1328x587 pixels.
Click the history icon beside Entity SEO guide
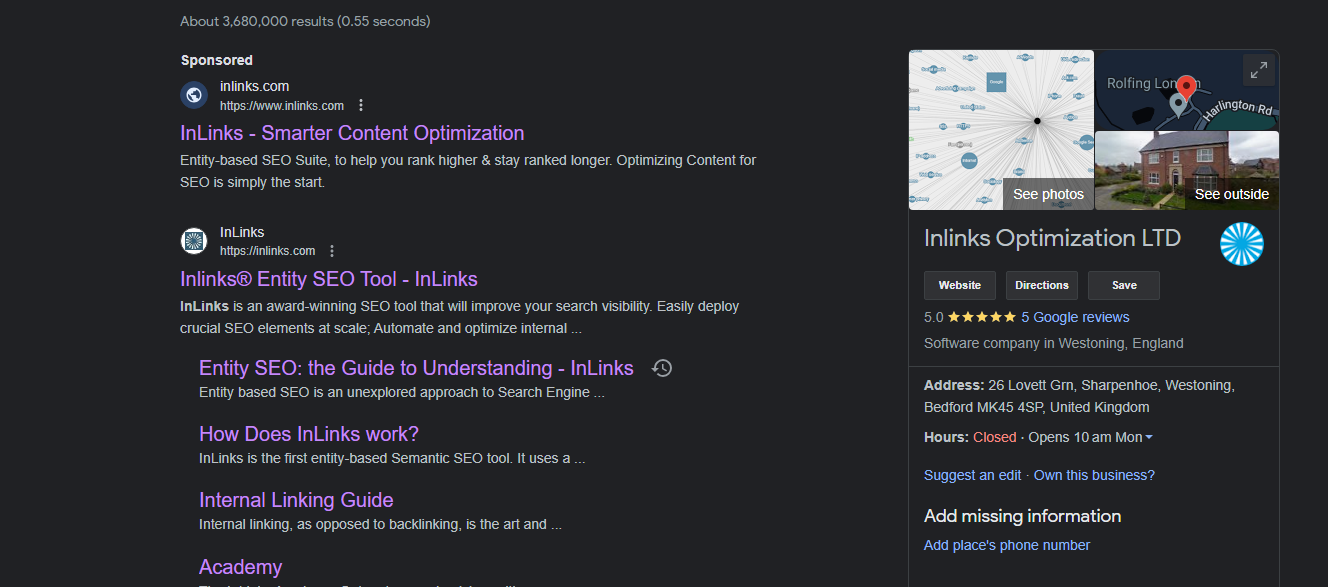point(662,368)
